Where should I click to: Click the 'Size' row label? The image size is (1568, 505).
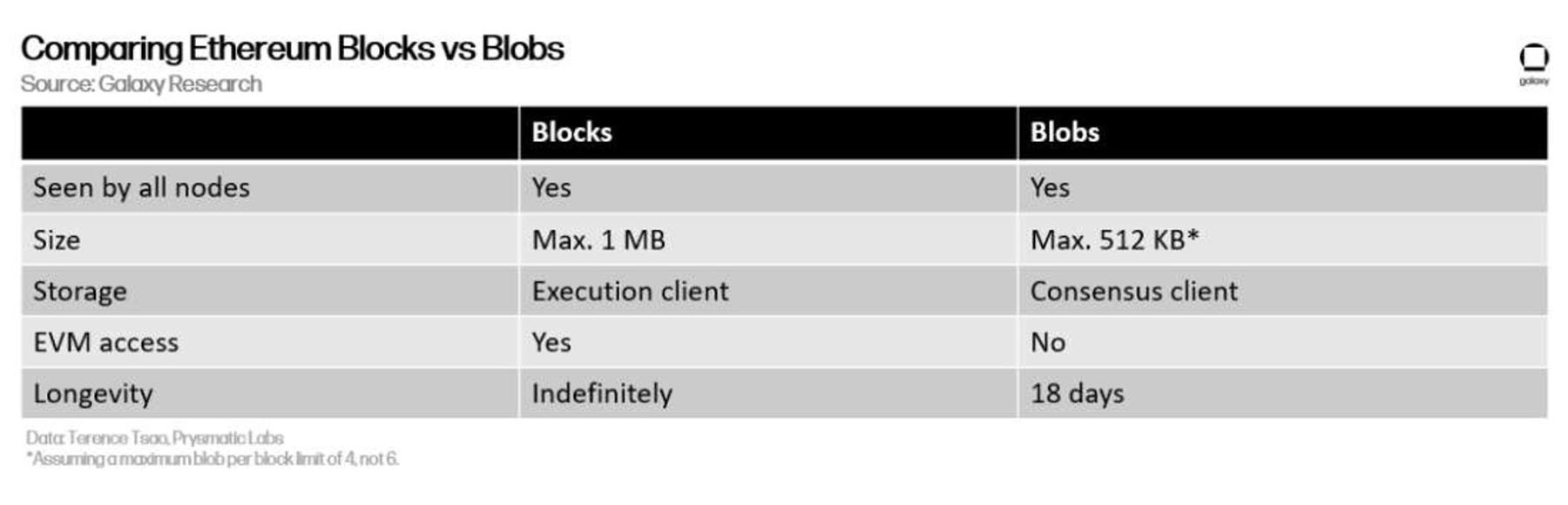(57, 240)
